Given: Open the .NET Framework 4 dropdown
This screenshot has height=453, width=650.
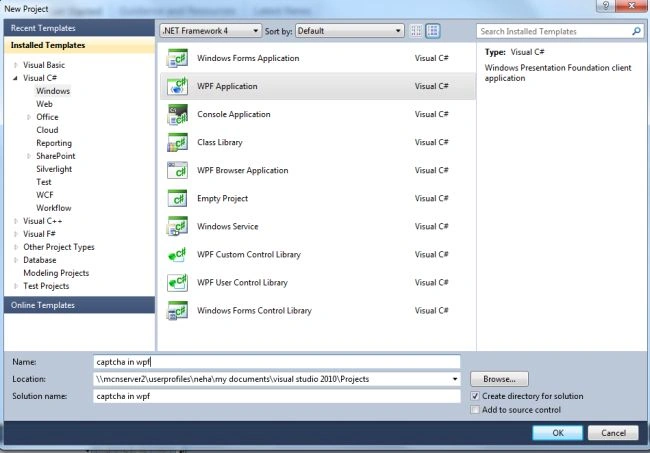Looking at the screenshot, I should [x=211, y=31].
